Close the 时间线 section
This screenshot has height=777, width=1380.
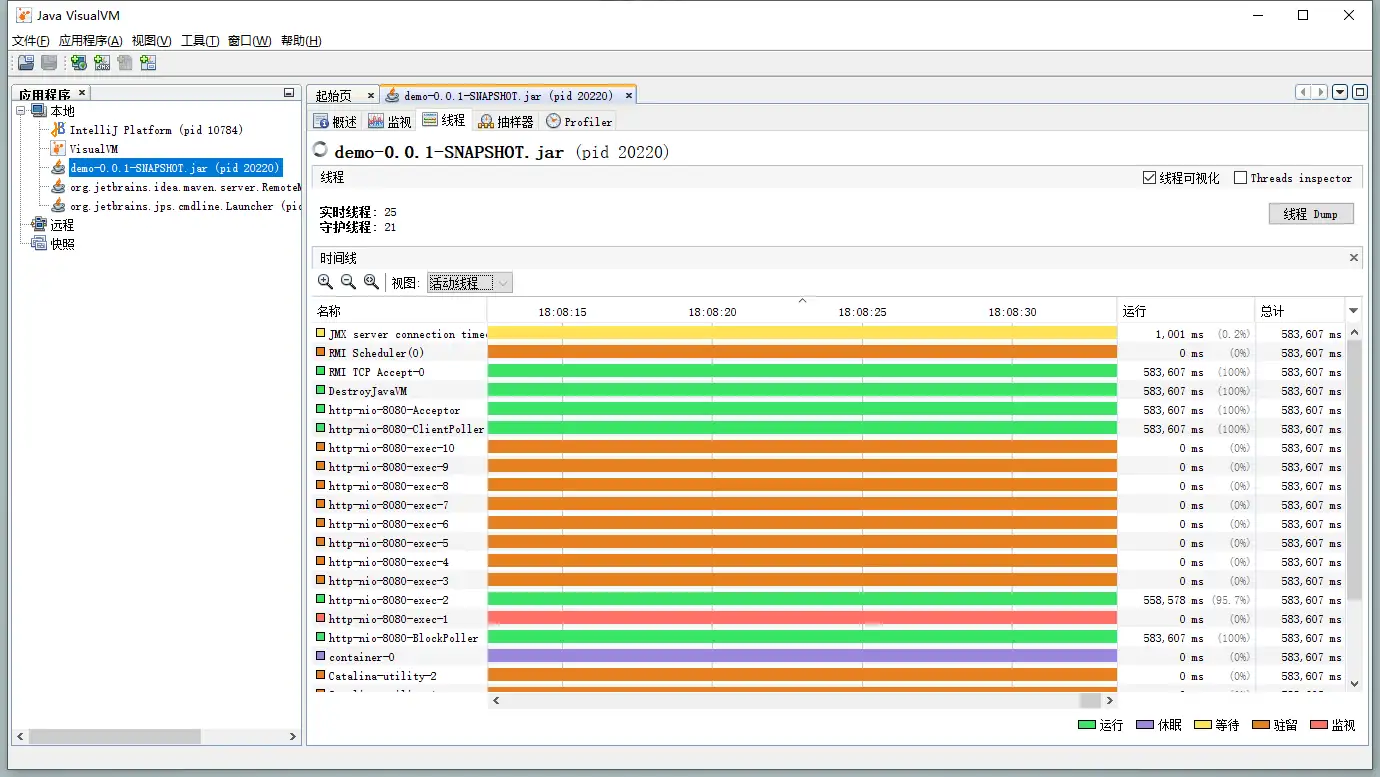coord(1354,258)
